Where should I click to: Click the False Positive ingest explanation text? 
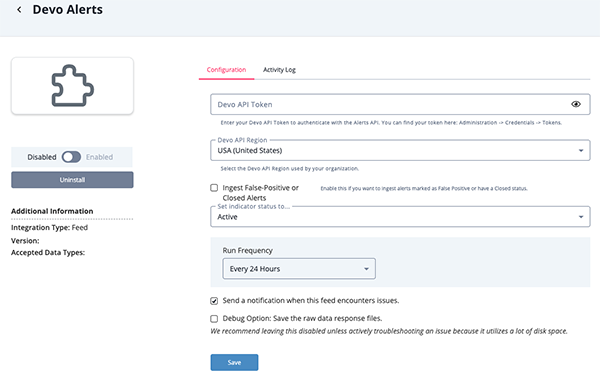(x=424, y=188)
